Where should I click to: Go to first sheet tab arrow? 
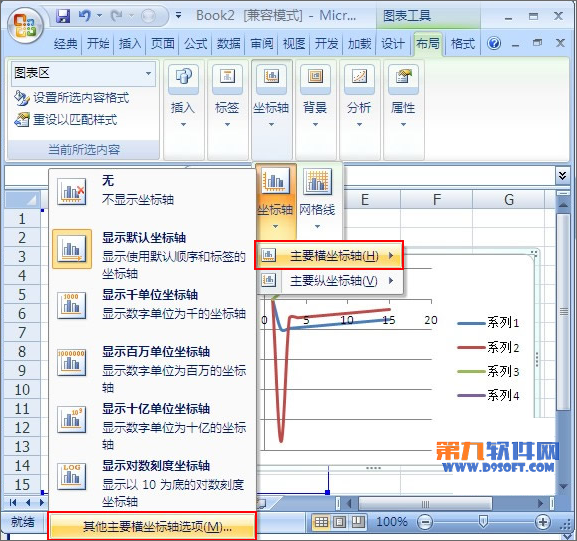click(13, 502)
